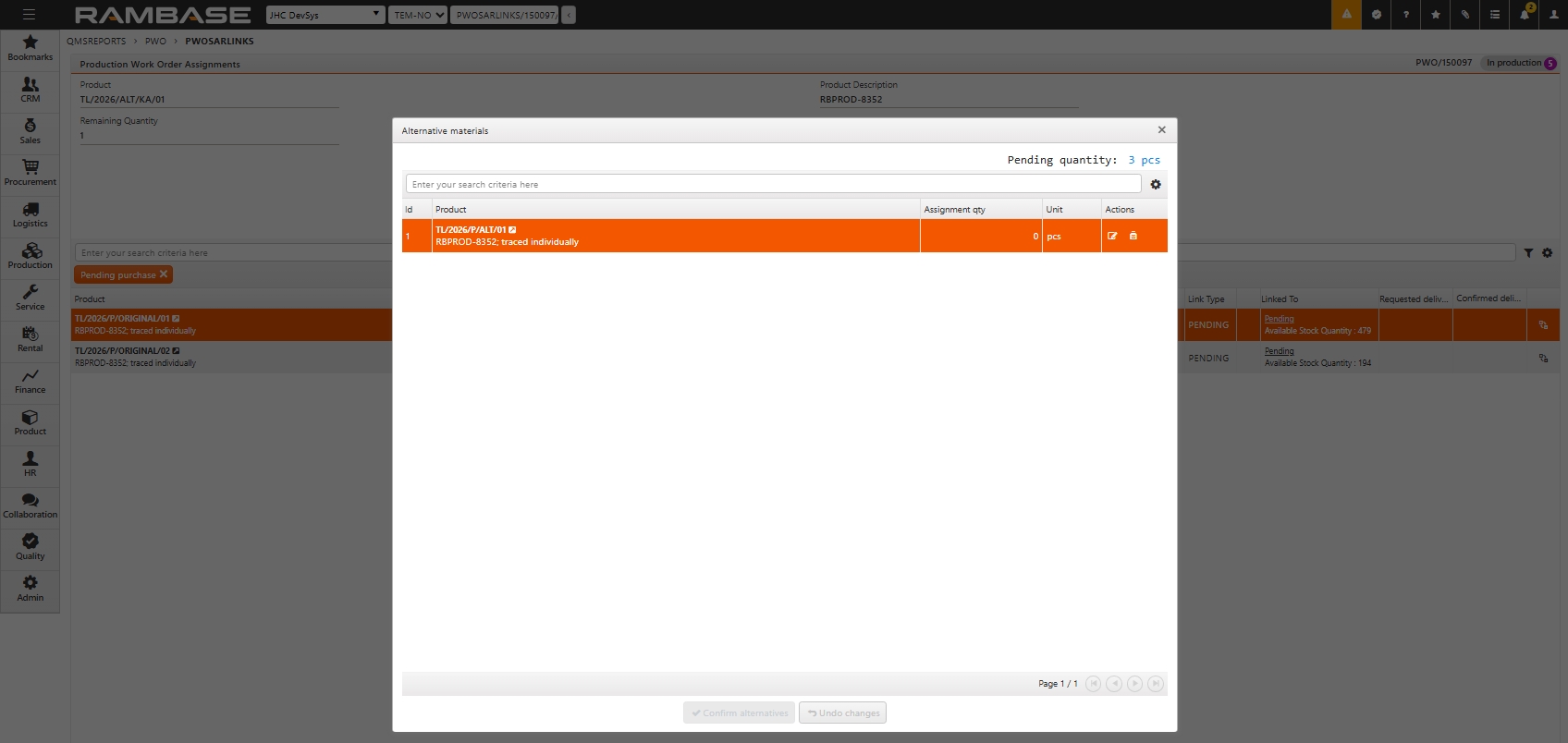1568x743 pixels.
Task: Click the warning triangle icon
Action: [x=1346, y=15]
